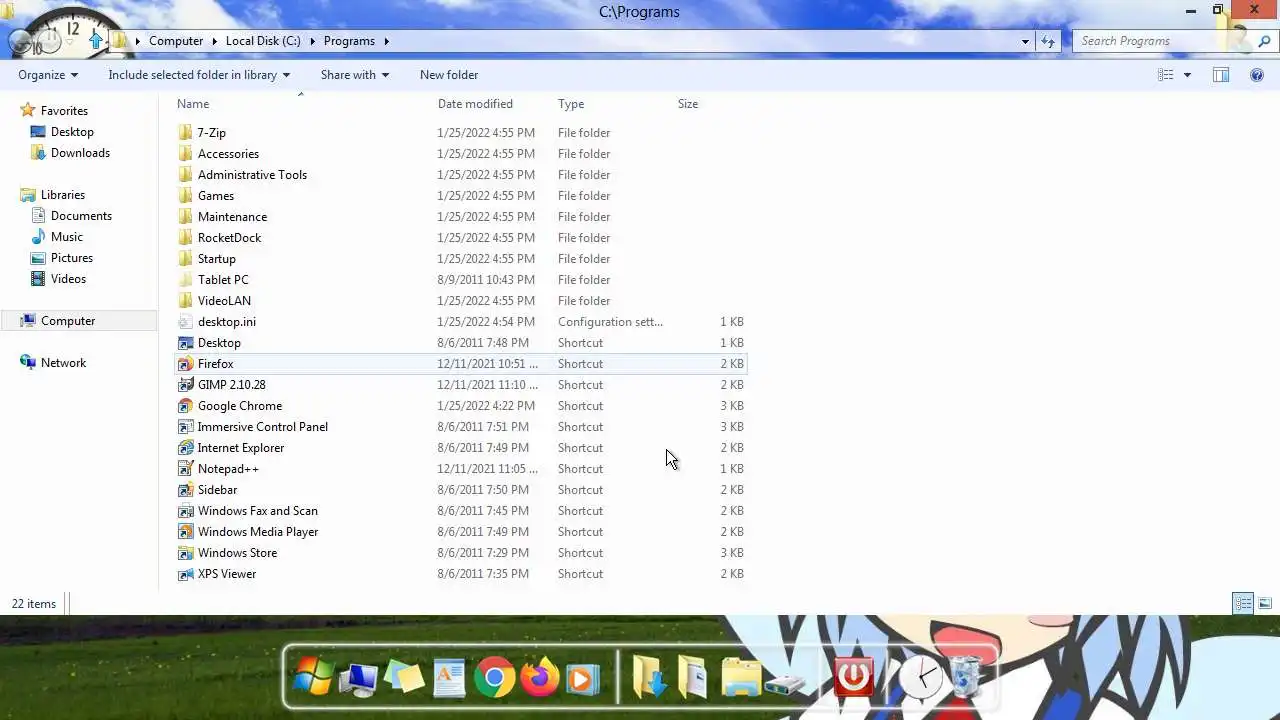This screenshot has height=720, width=1280.
Task: Click the Change your view icon
Action: pyautogui.click(x=1166, y=75)
